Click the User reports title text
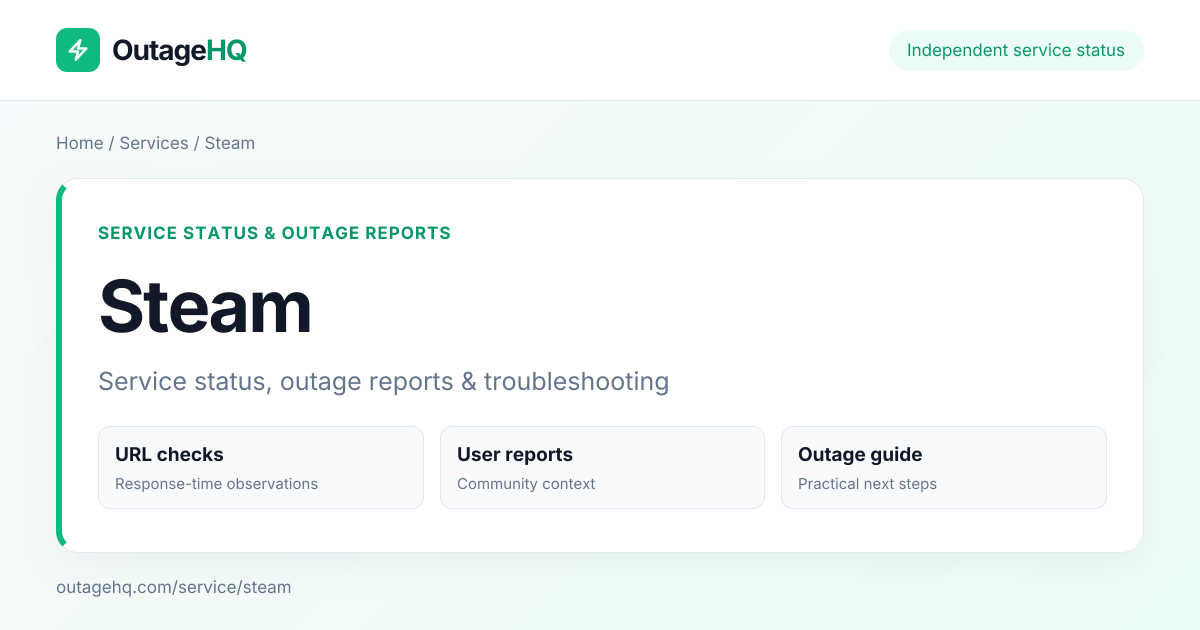1200x630 pixels. 515,454
